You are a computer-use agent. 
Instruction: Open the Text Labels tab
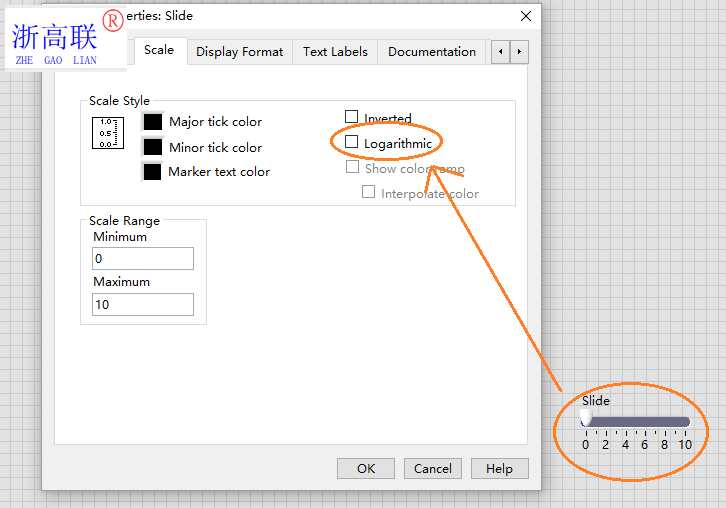[x=335, y=52]
